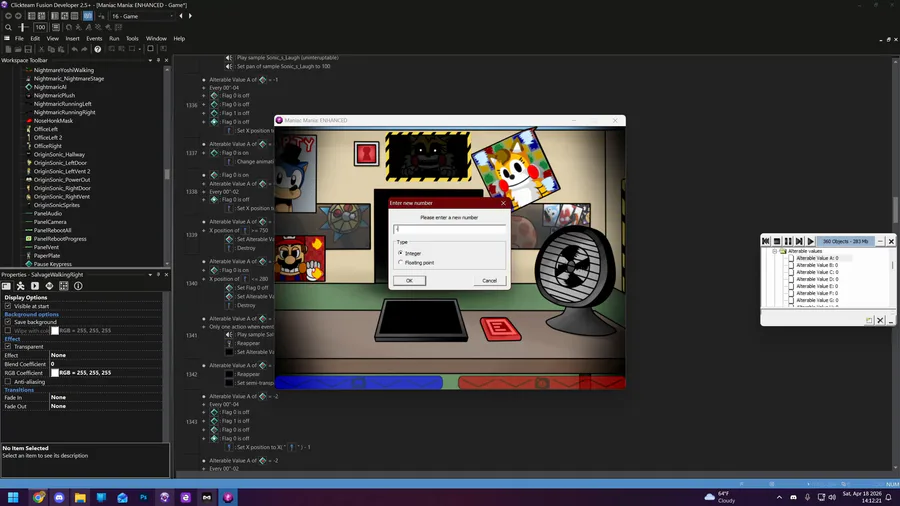Select the Floating point radio button

click(x=401, y=262)
